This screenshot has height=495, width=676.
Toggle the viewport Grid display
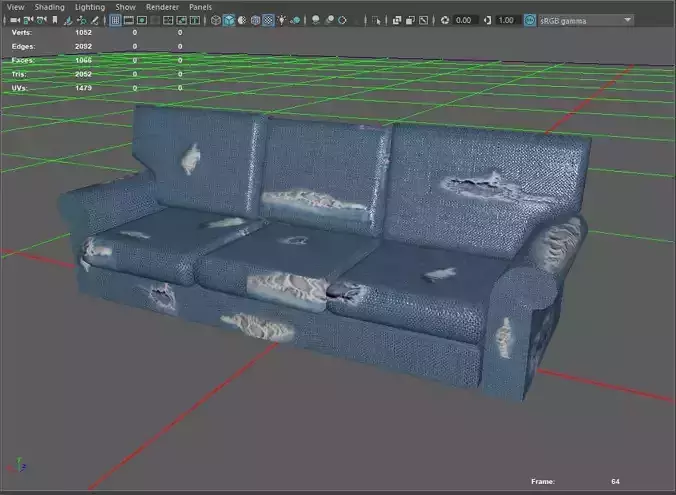[115, 20]
